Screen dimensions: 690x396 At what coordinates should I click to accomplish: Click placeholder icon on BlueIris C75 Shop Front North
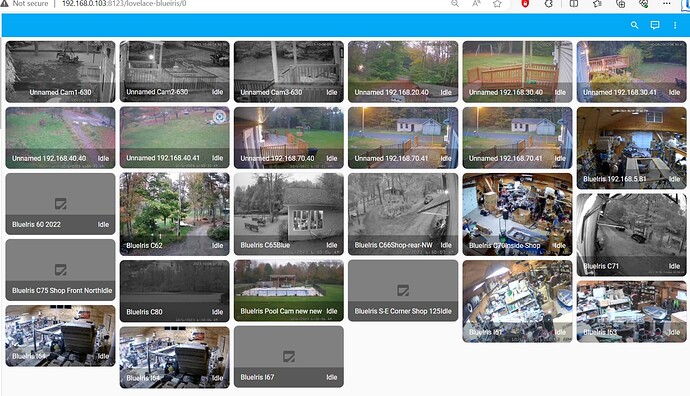pos(60,269)
